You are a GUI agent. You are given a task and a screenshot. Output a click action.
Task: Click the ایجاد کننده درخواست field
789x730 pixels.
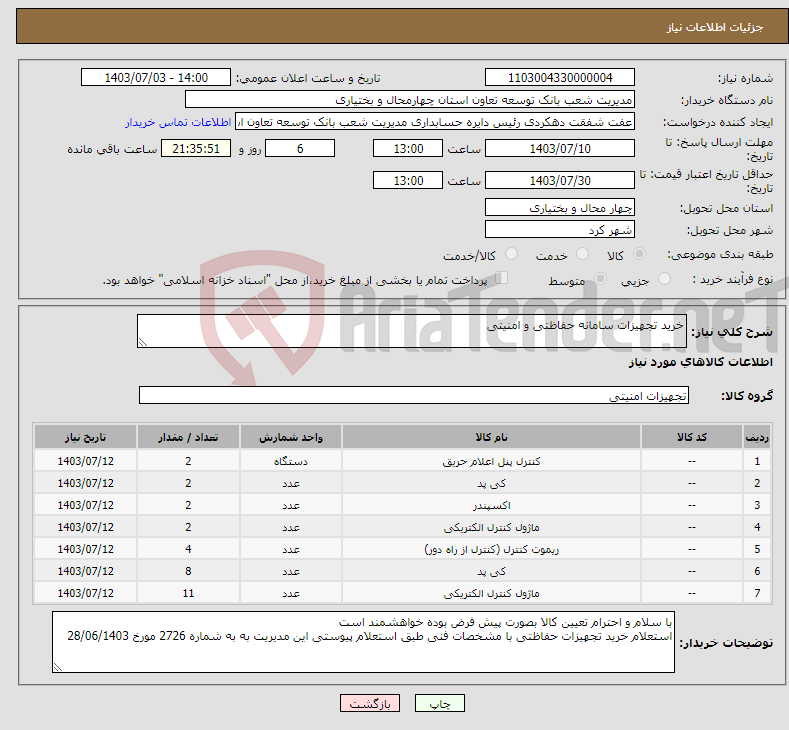pos(435,122)
